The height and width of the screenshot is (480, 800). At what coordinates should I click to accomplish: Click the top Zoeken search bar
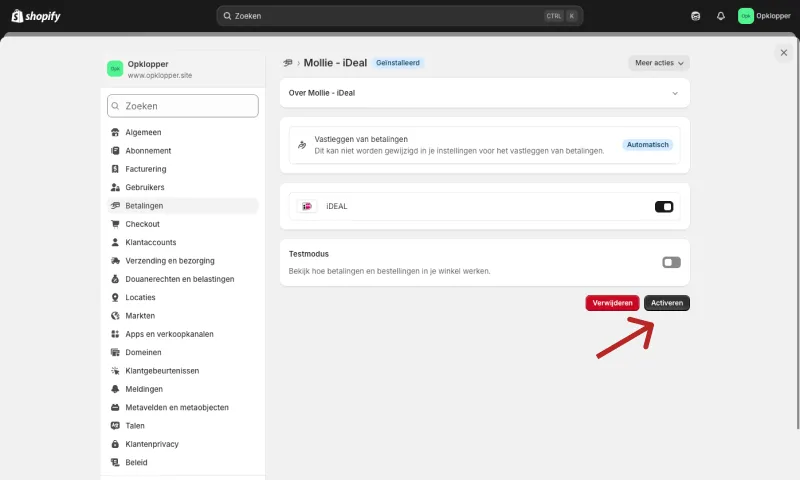pyautogui.click(x=399, y=16)
